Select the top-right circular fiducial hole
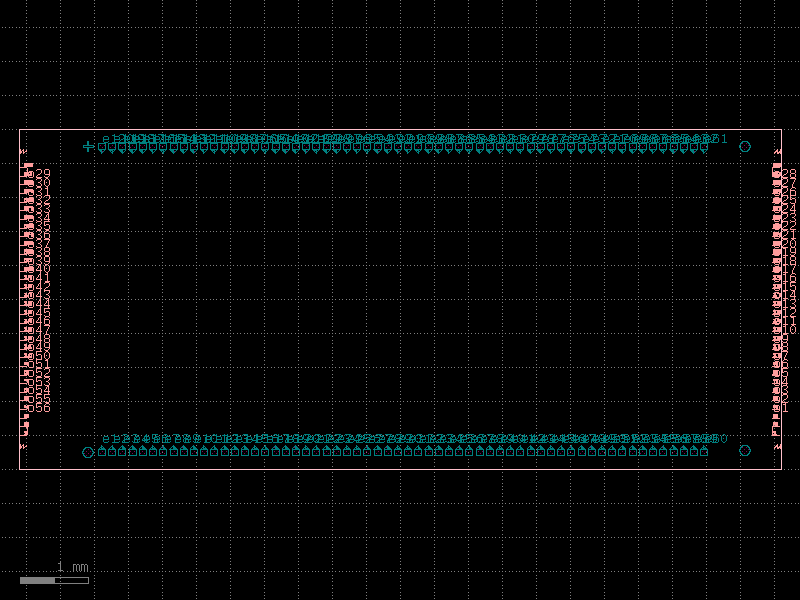 [x=745, y=146]
